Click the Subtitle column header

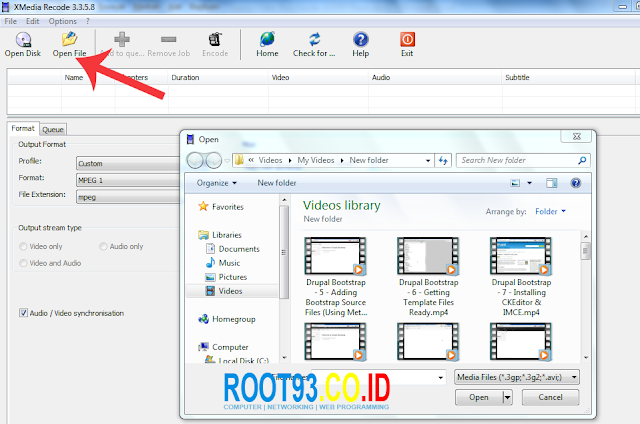point(569,77)
